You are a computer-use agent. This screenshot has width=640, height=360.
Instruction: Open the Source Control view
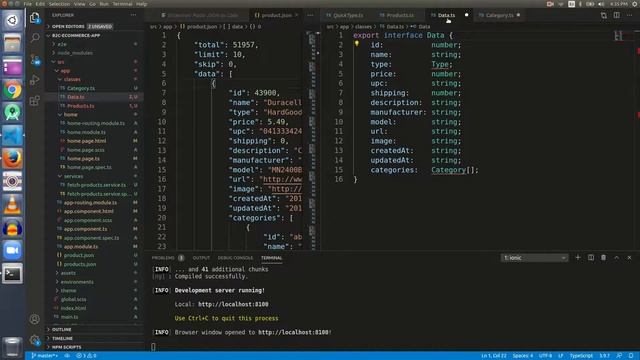click(35, 59)
